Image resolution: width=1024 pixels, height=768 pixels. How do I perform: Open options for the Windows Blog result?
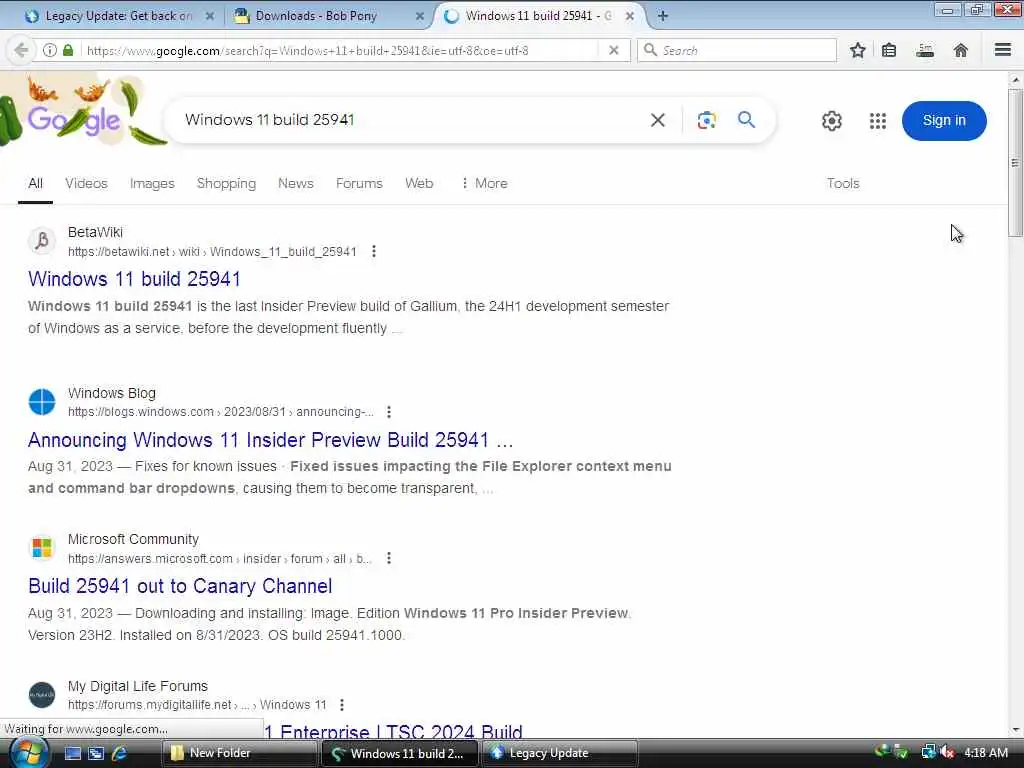pos(389,412)
